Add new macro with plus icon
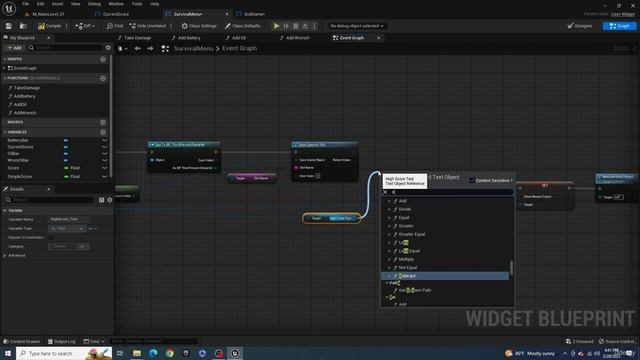 (103, 122)
